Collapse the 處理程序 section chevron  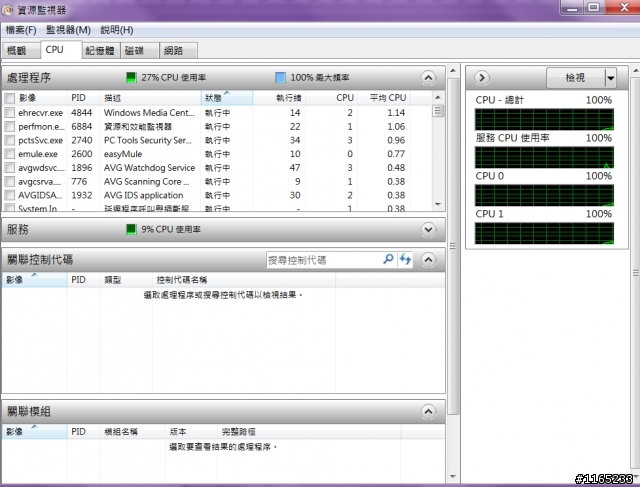(x=428, y=78)
